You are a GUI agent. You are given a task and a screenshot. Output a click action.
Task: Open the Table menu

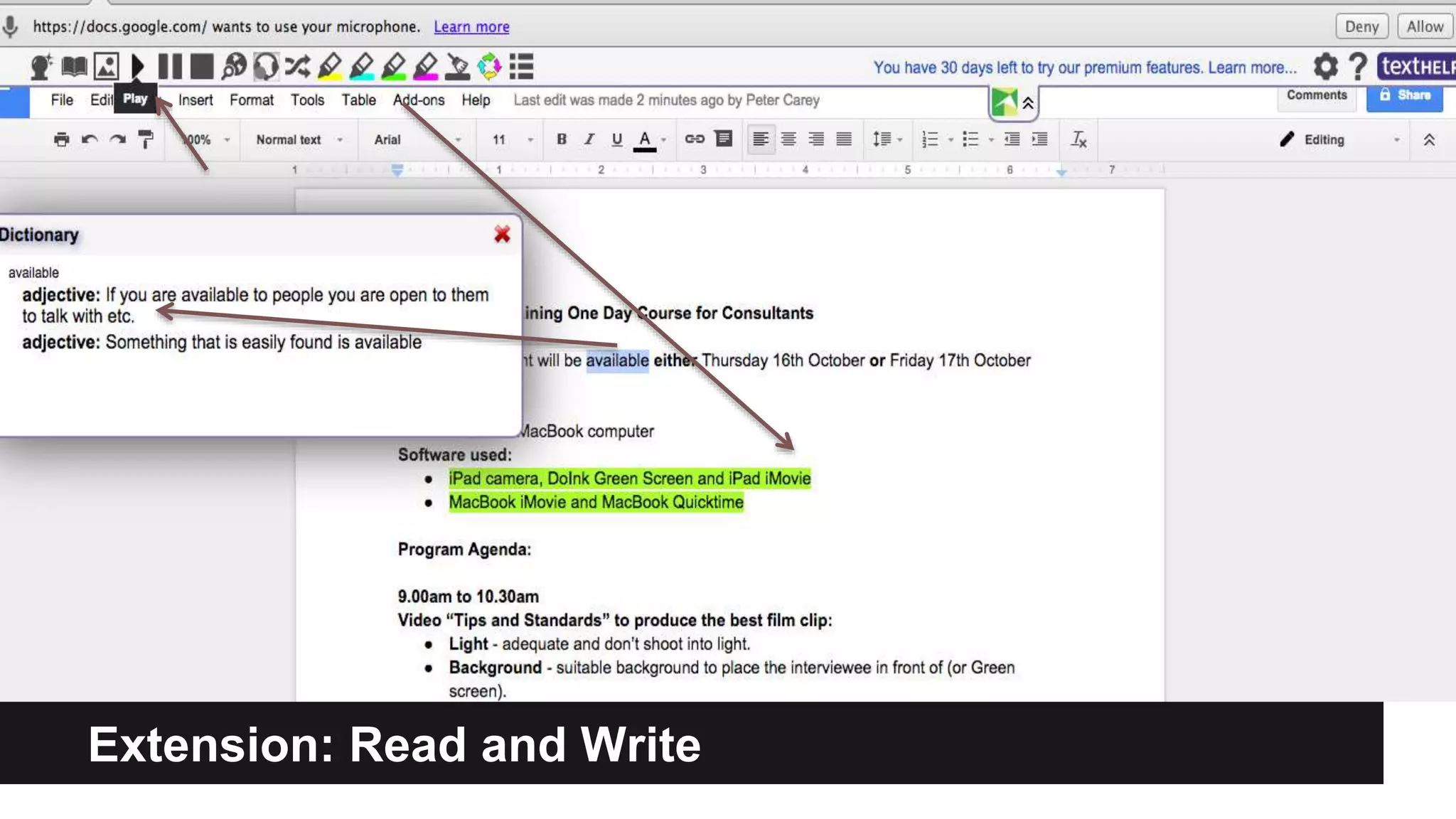358,100
